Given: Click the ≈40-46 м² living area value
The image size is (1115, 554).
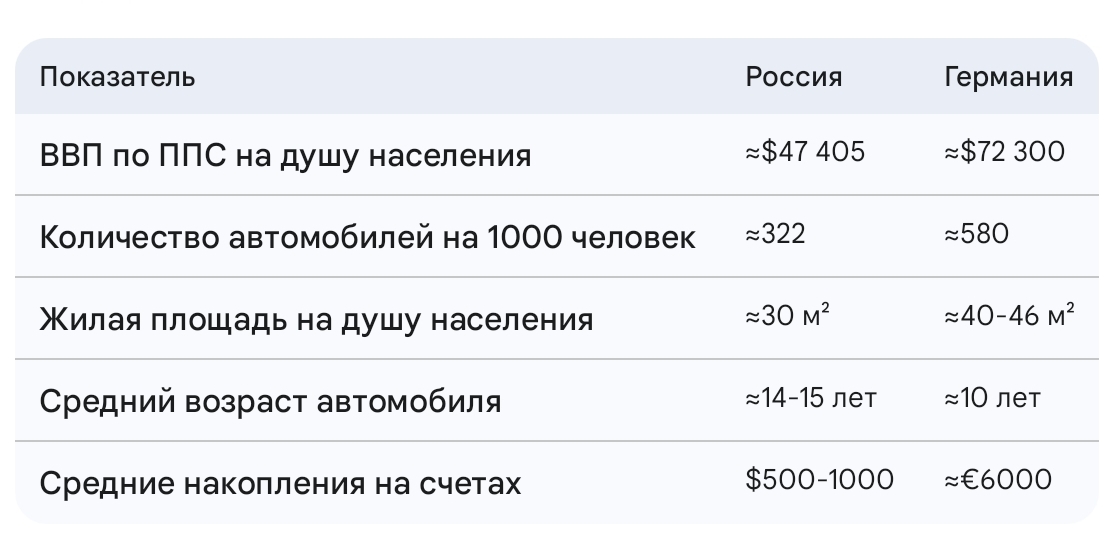Looking at the screenshot, I should pos(1009,316).
